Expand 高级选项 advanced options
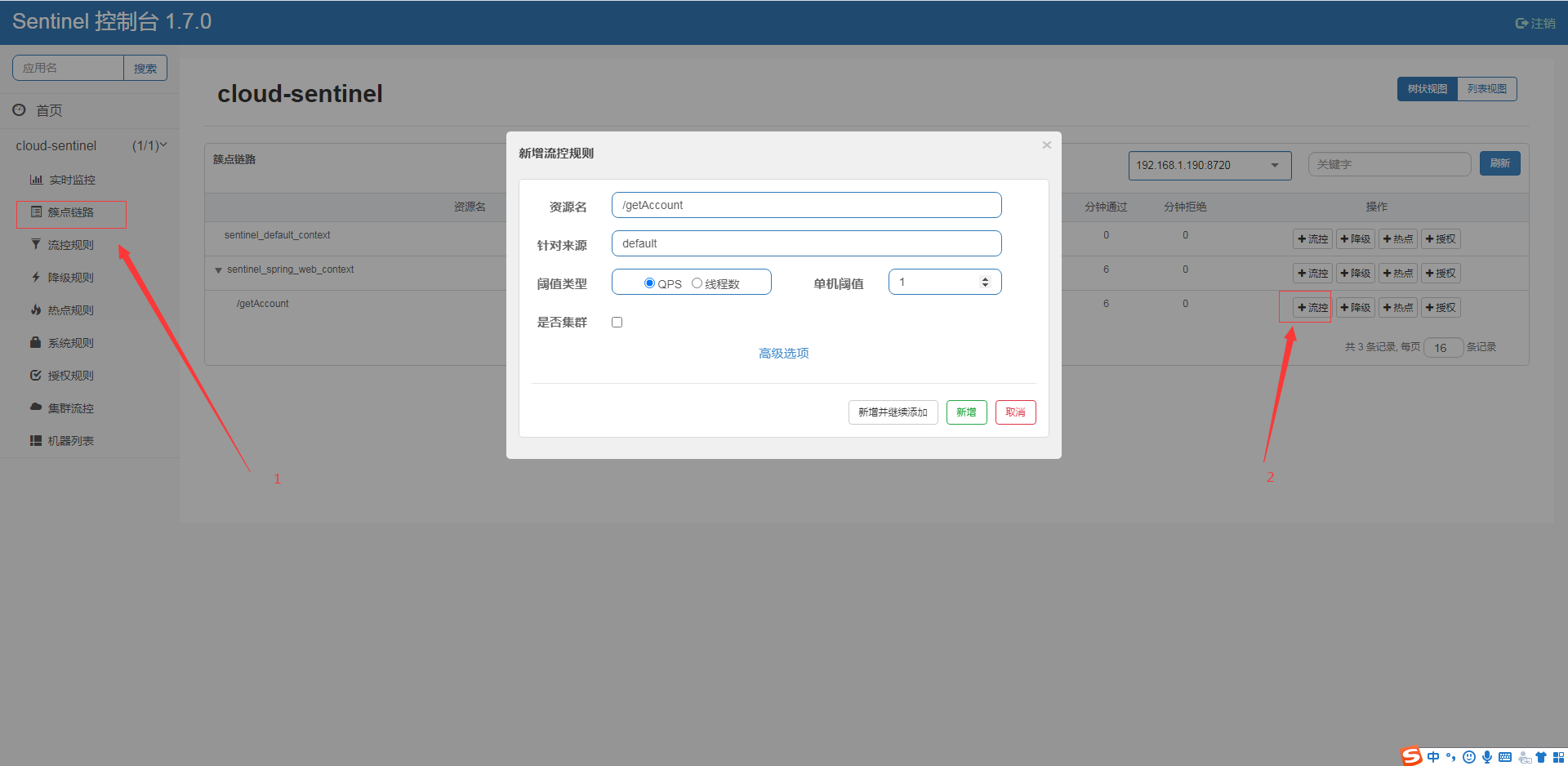This screenshot has height=766, width=1568. click(x=783, y=354)
